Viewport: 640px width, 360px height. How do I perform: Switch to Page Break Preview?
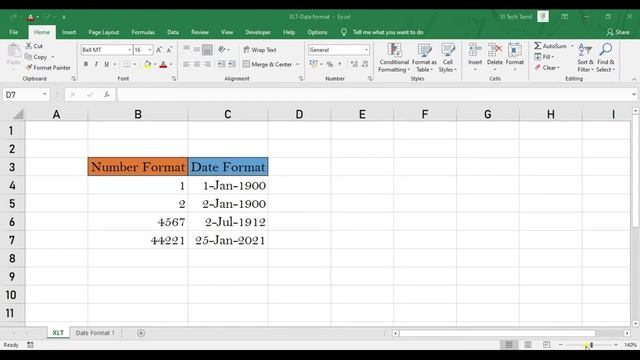[x=547, y=345]
